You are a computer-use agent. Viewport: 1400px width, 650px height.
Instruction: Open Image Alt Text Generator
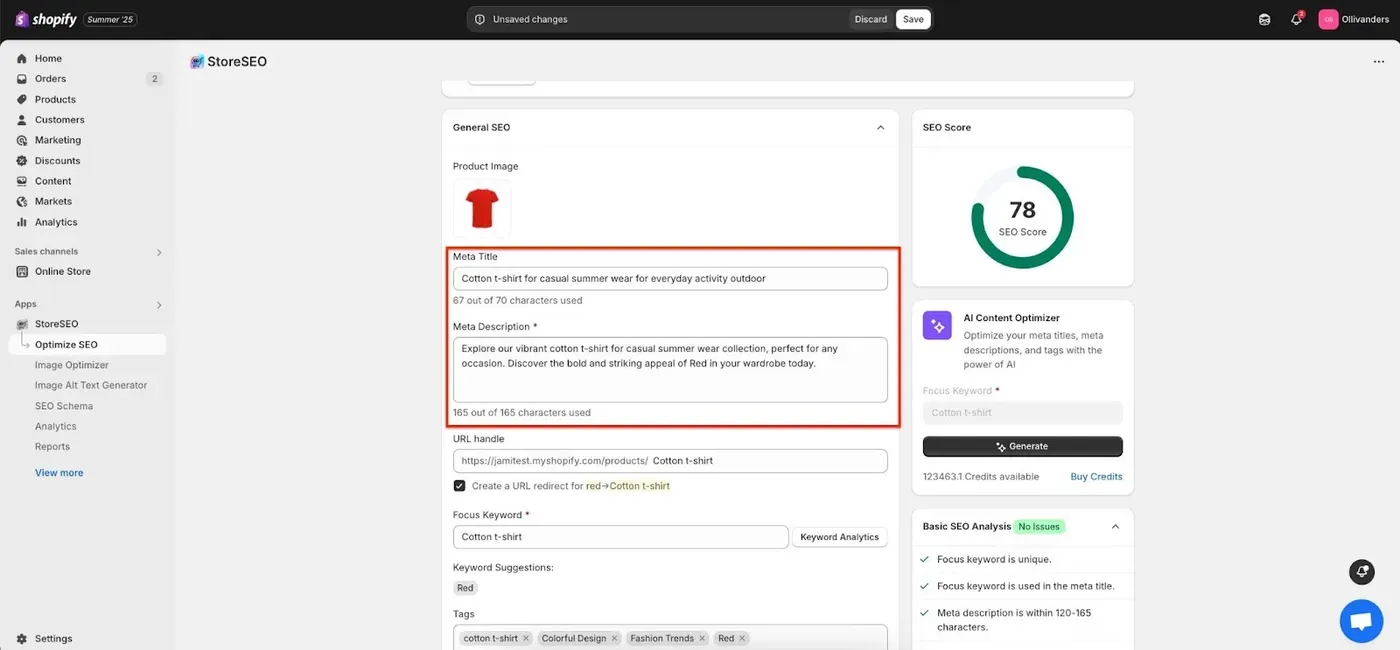click(x=91, y=385)
